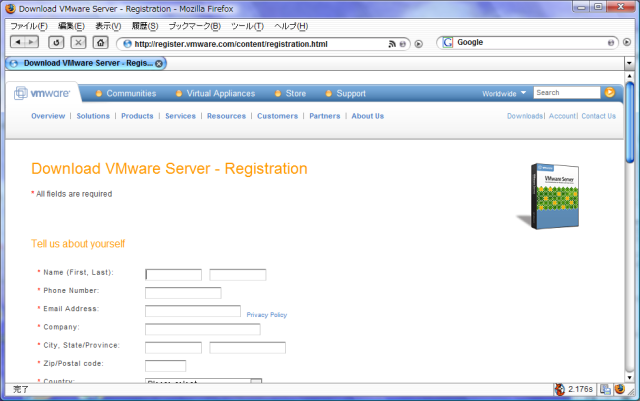Click the page load timer status icon
The image size is (640, 401).
(x=561, y=389)
